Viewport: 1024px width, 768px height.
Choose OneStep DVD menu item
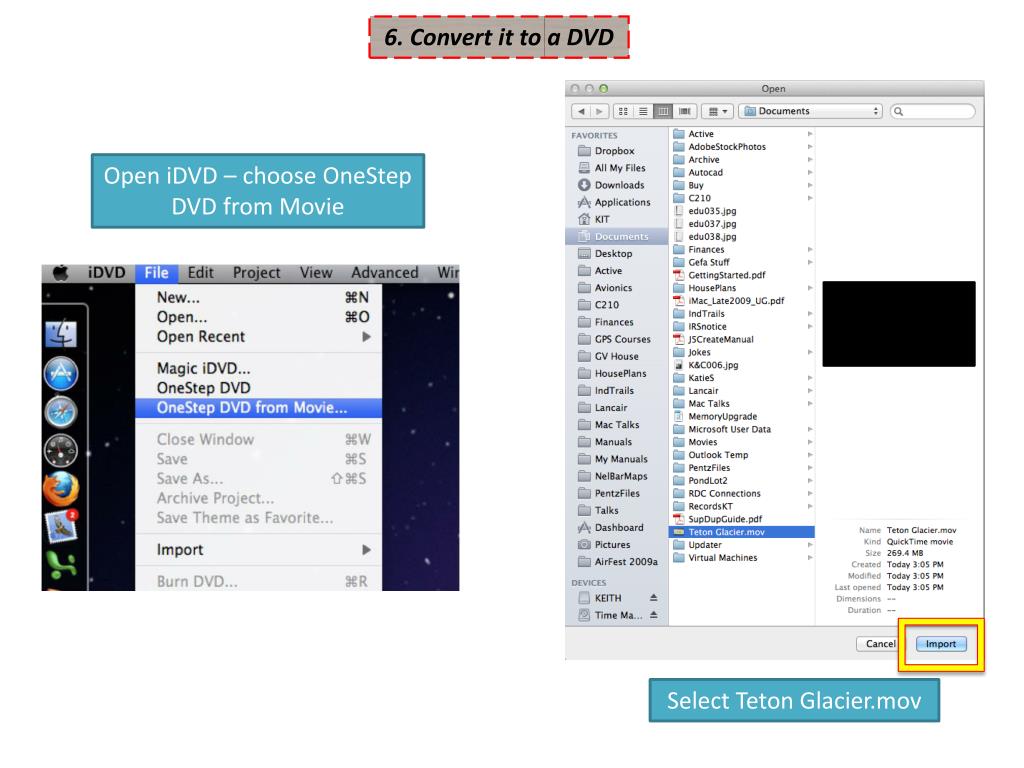point(259,388)
